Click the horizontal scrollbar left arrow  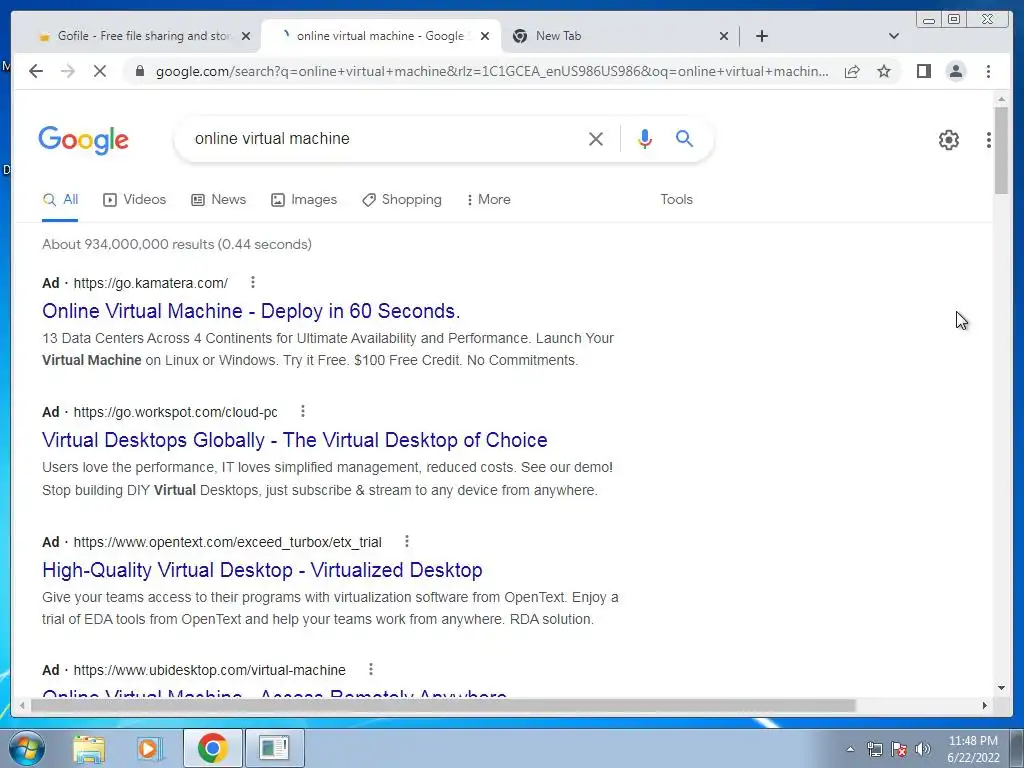click(22, 705)
